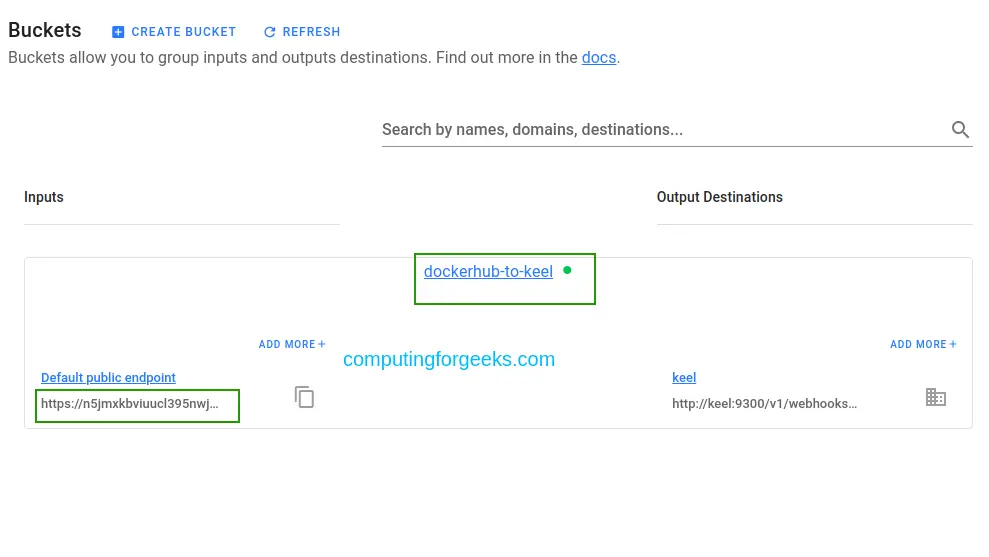The image size is (989, 557).
Task: Click the keel output destination building icon
Action: point(935,397)
